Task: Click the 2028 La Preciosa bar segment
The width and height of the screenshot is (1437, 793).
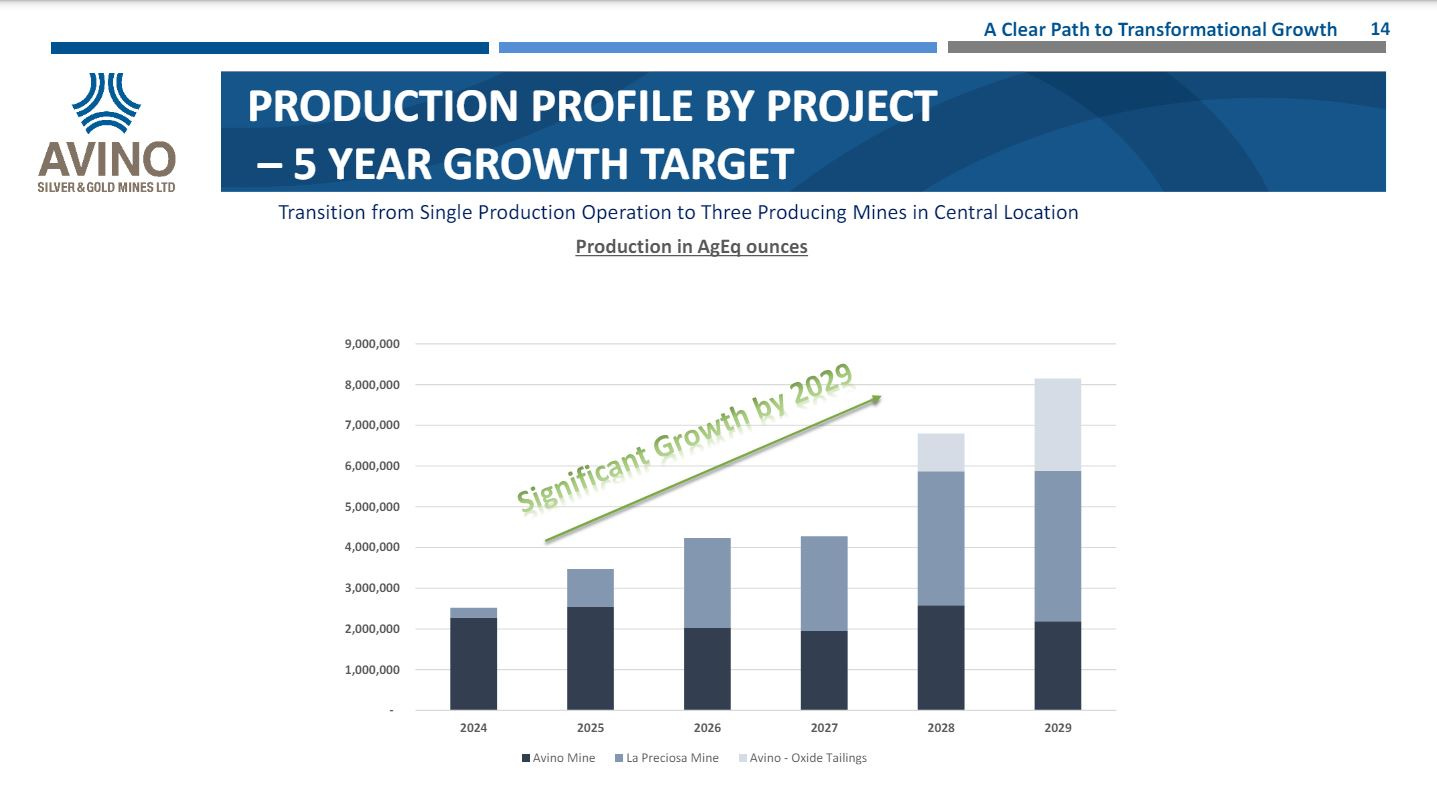Action: (941, 539)
